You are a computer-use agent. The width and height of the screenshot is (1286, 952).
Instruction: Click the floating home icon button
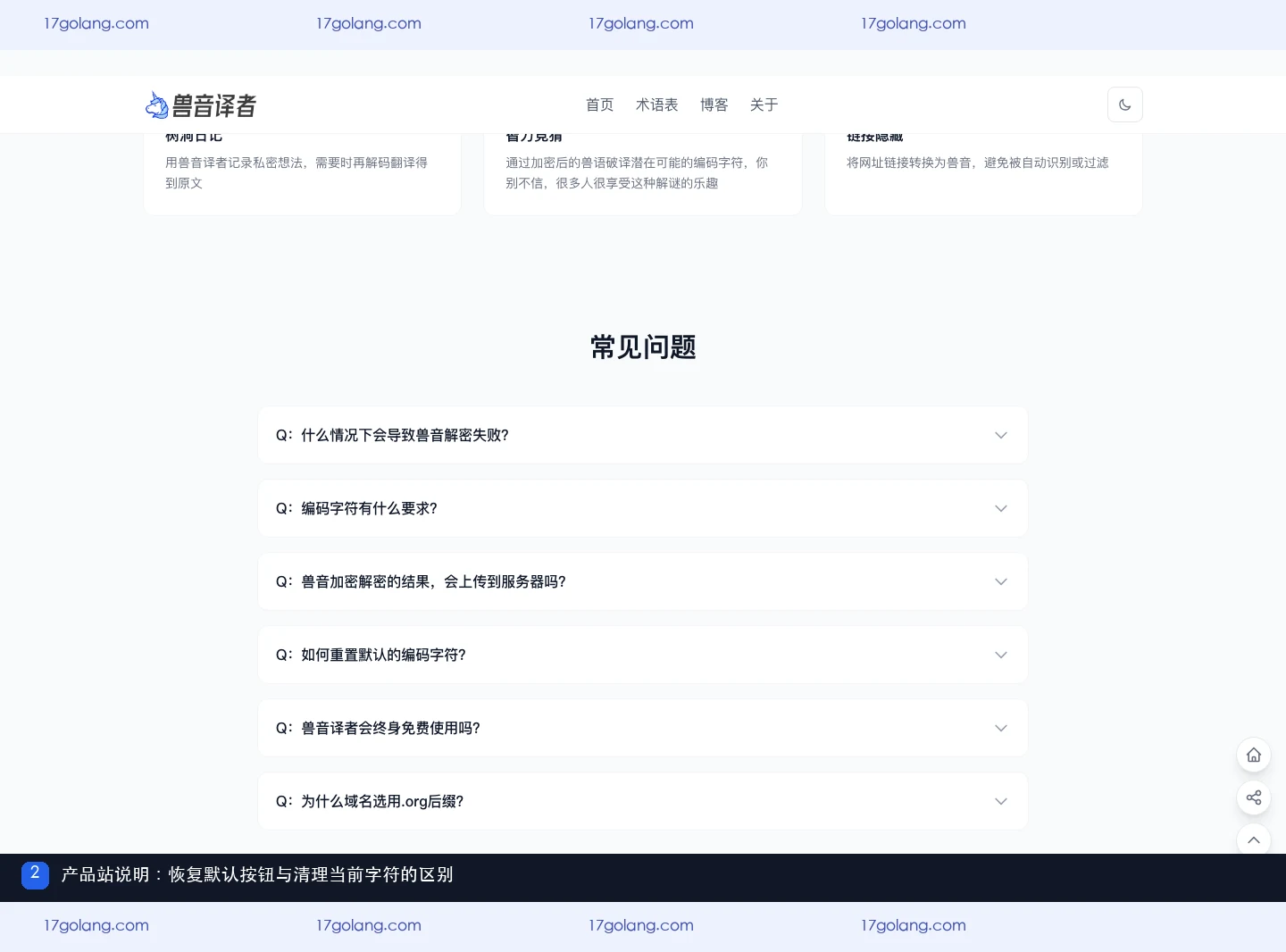point(1254,755)
